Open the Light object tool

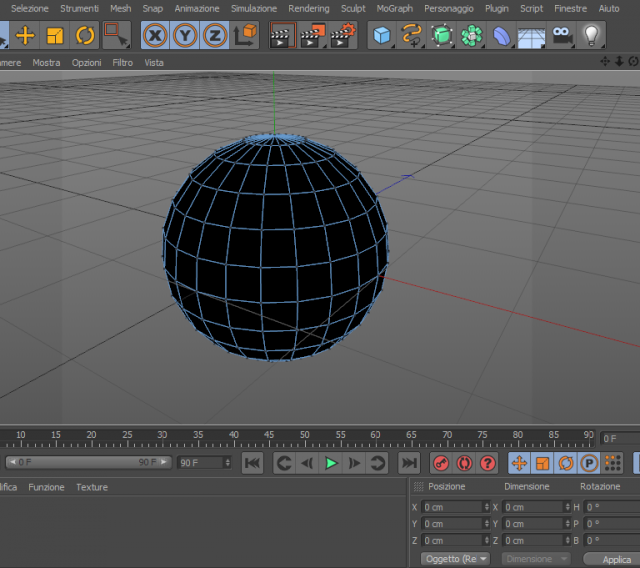click(591, 36)
